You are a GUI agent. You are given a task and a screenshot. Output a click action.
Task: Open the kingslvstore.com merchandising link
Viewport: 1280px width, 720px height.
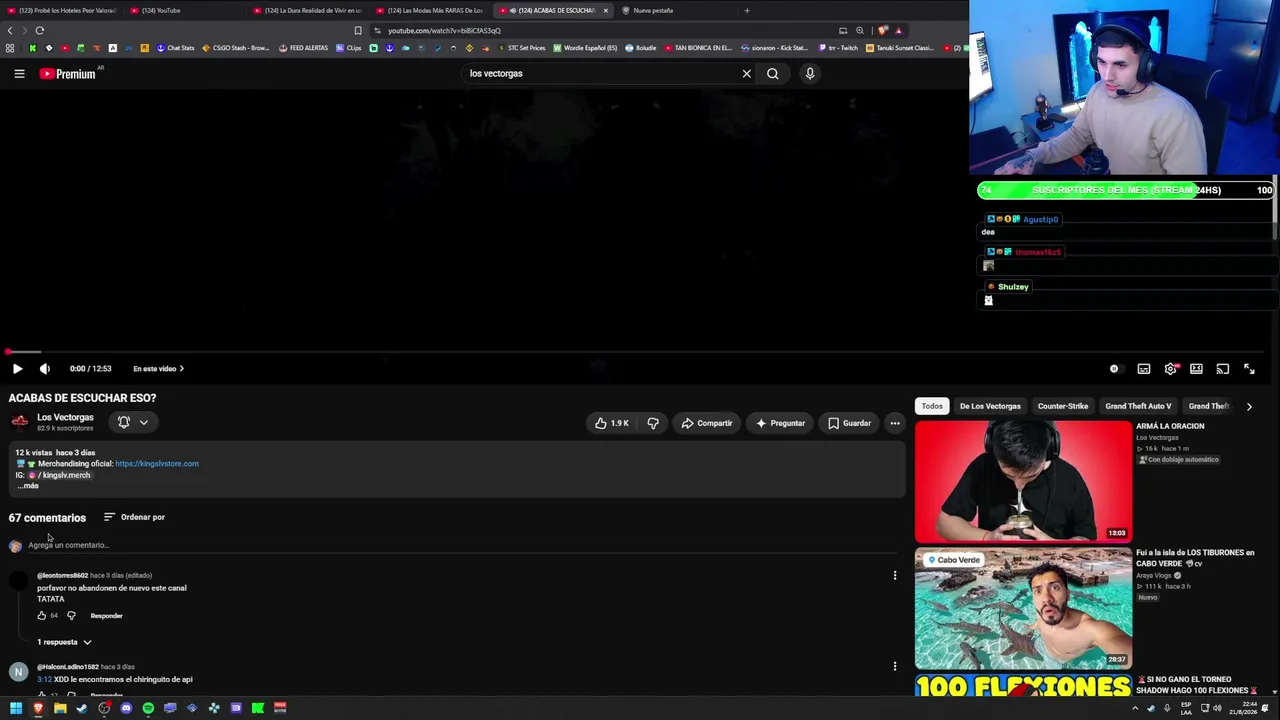point(157,464)
